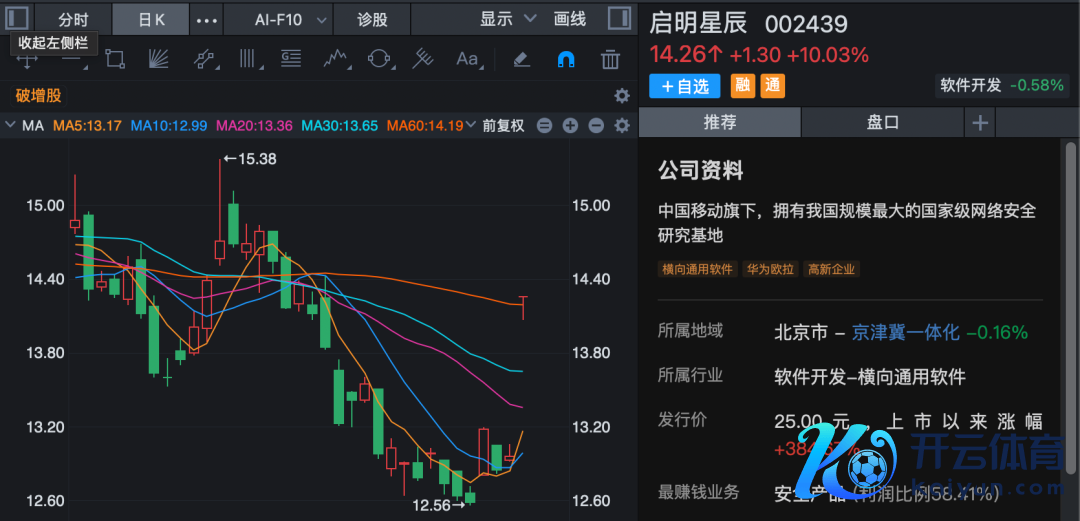Image resolution: width=1080 pixels, height=521 pixels.
Task: Pick the parallel channel drawing tool
Action: click(x=204, y=59)
